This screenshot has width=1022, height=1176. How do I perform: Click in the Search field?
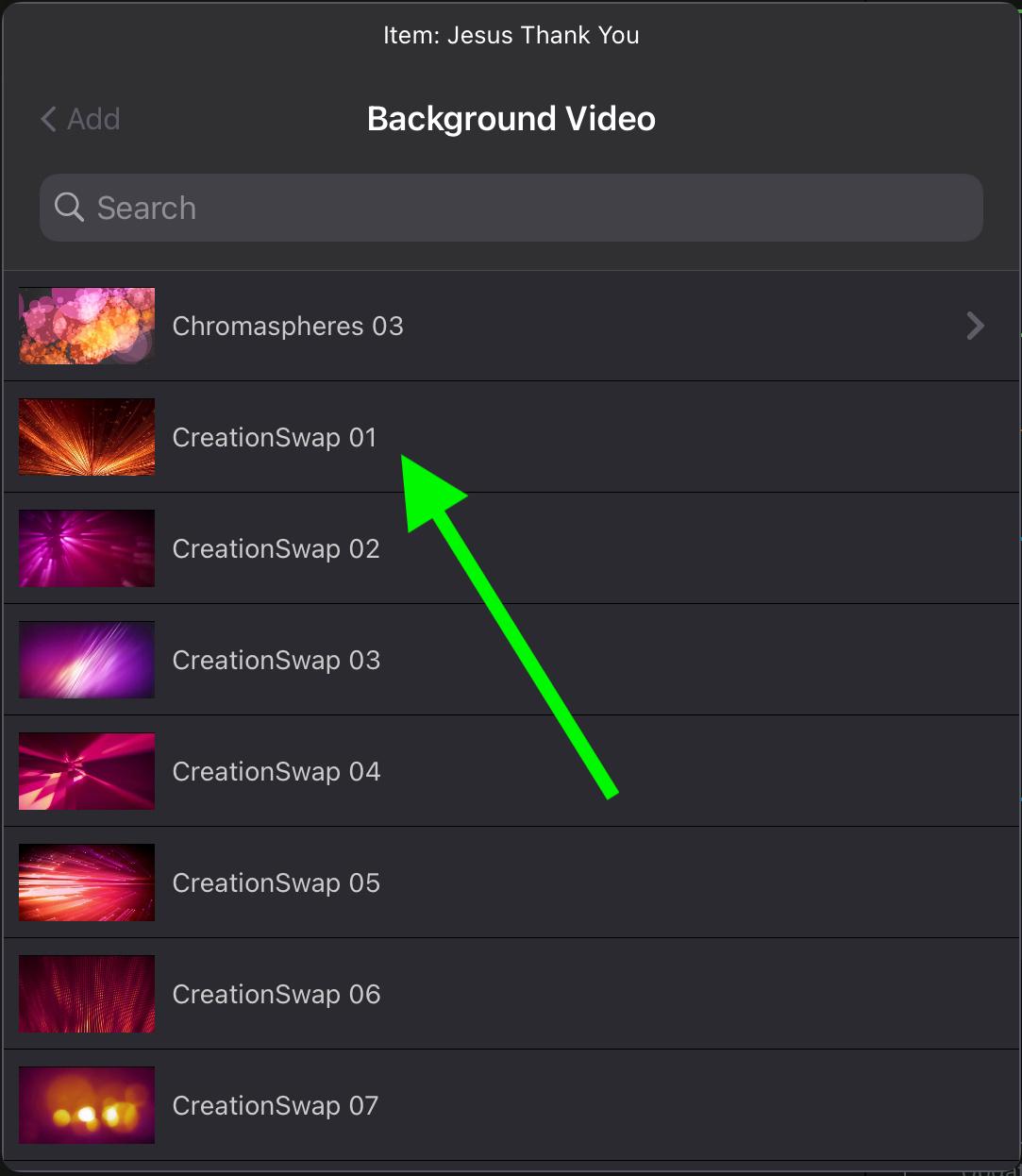pyautogui.click(x=511, y=207)
